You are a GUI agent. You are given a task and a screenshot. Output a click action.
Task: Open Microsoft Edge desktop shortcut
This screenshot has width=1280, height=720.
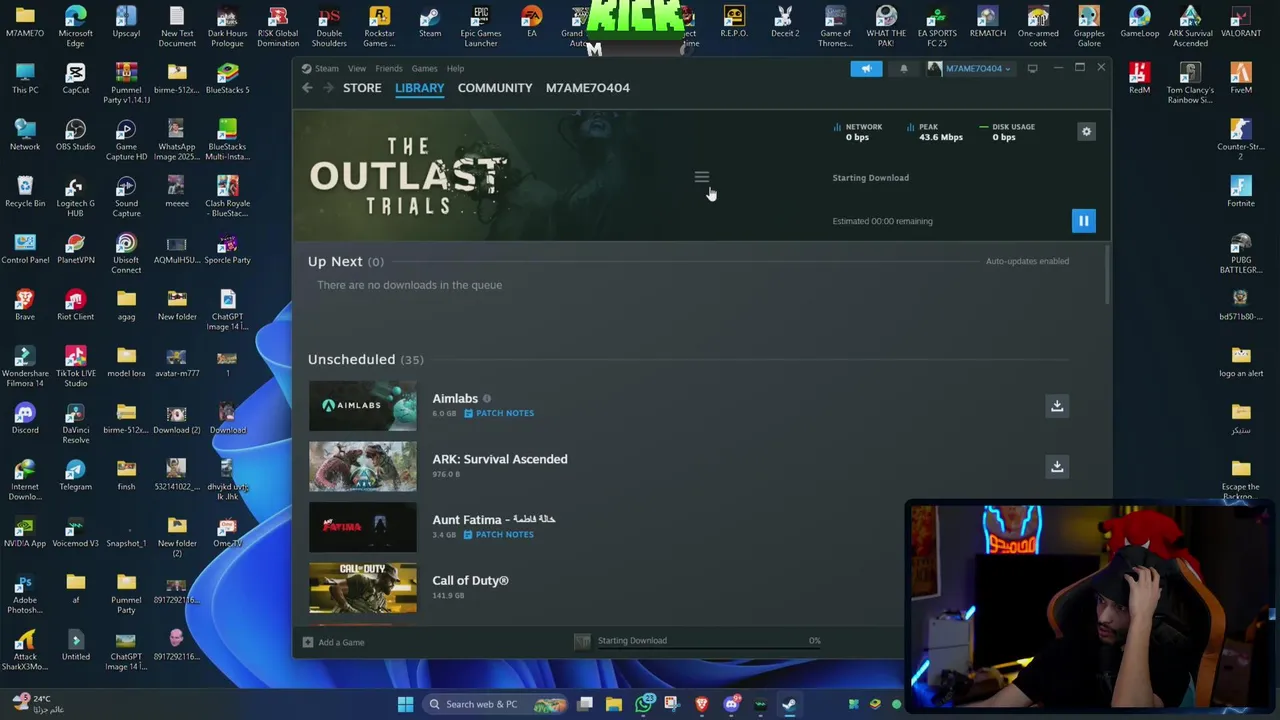75,26
